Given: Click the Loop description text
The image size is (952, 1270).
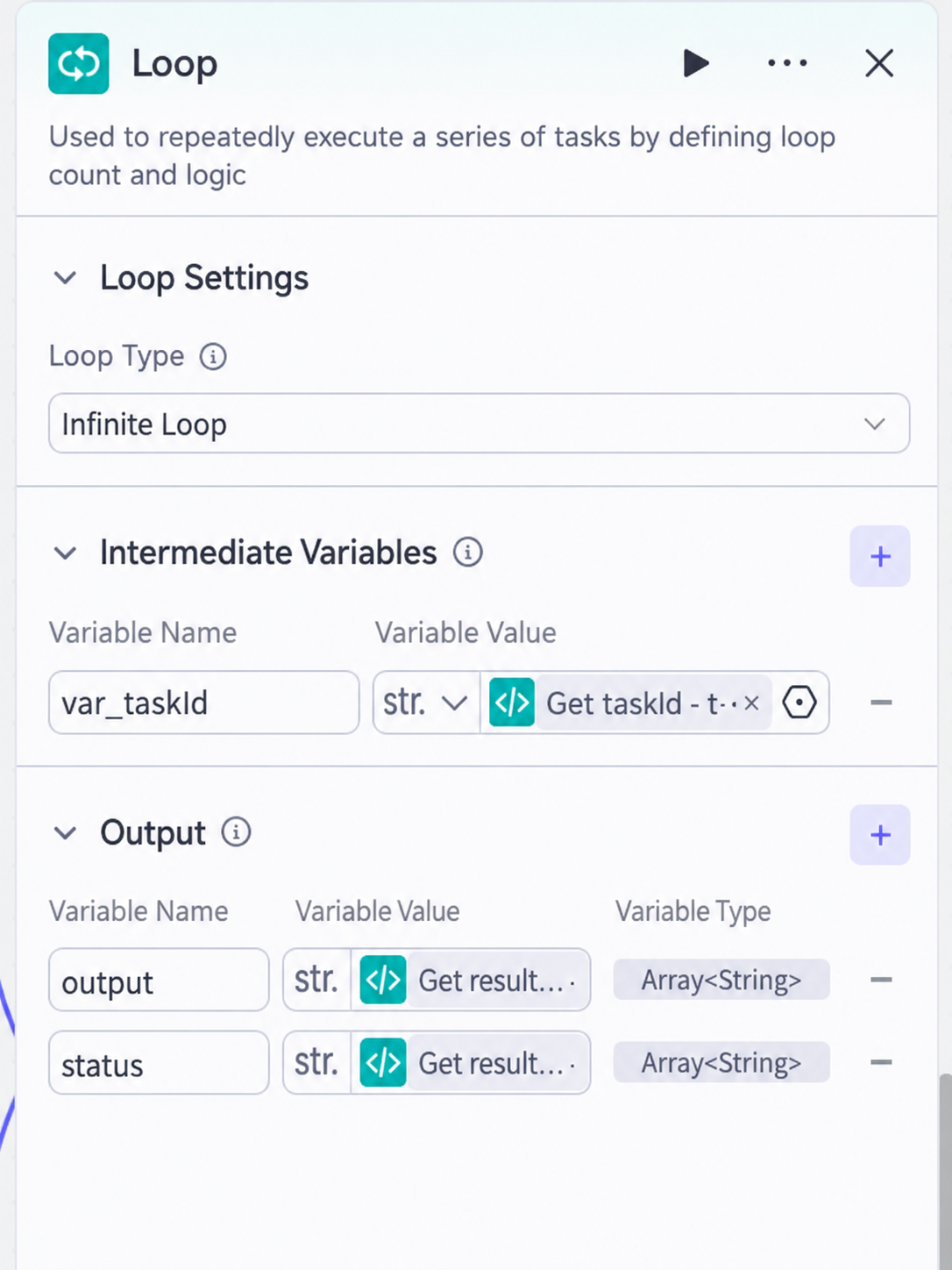Looking at the screenshot, I should point(443,156).
